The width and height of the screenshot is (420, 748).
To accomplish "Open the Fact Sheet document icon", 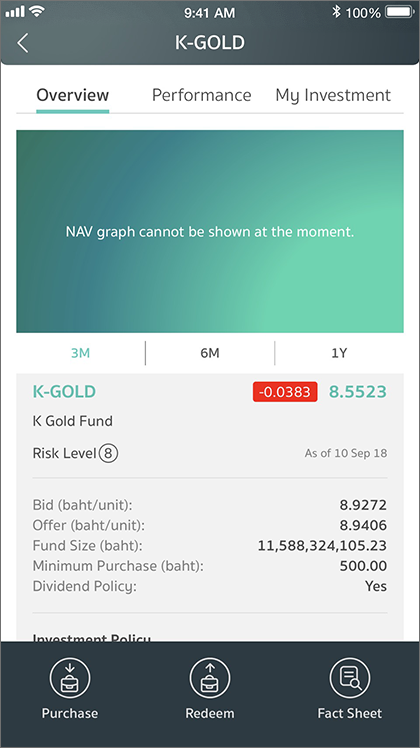I will pyautogui.click(x=349, y=677).
